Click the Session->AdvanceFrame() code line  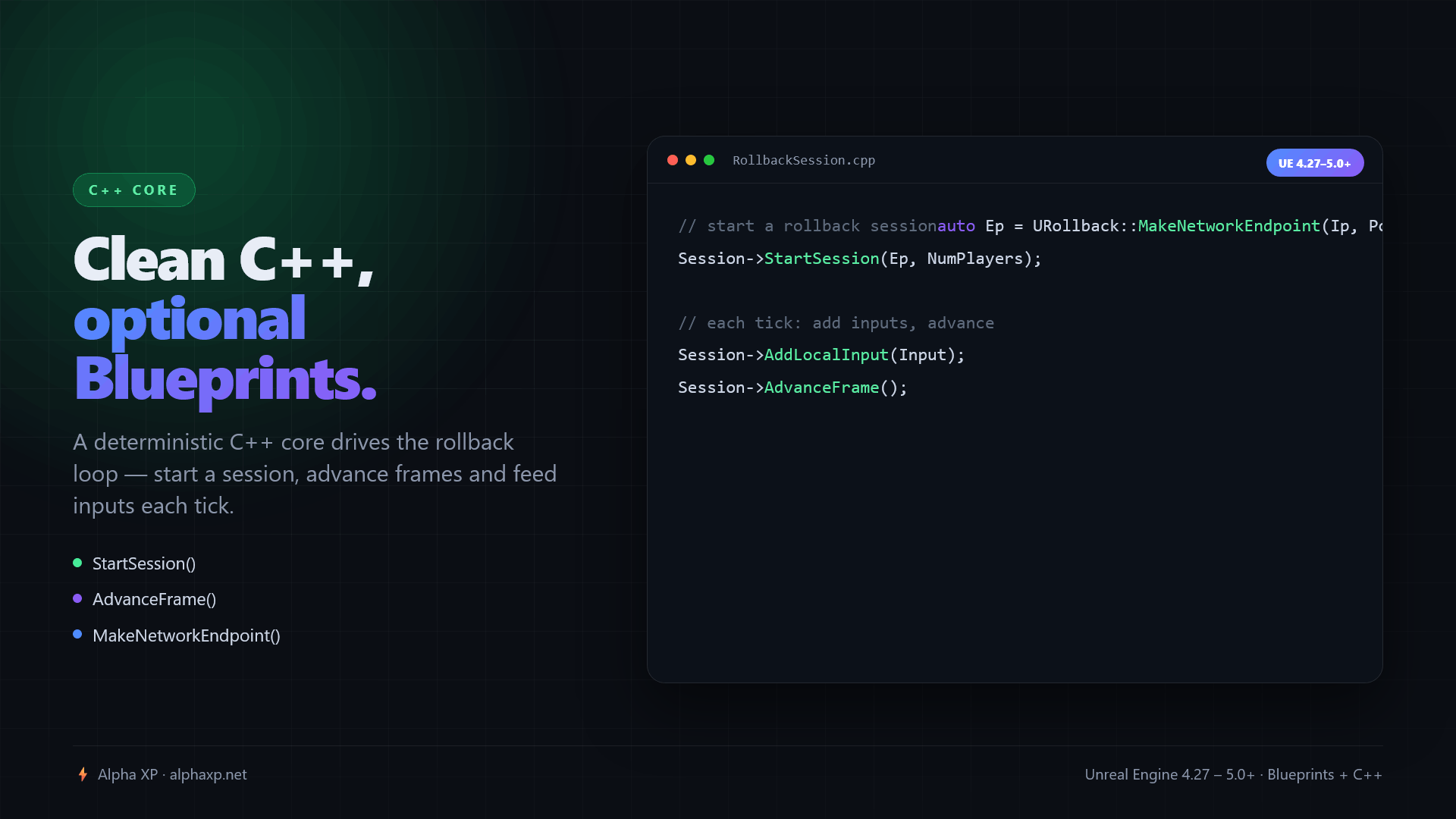tap(792, 388)
